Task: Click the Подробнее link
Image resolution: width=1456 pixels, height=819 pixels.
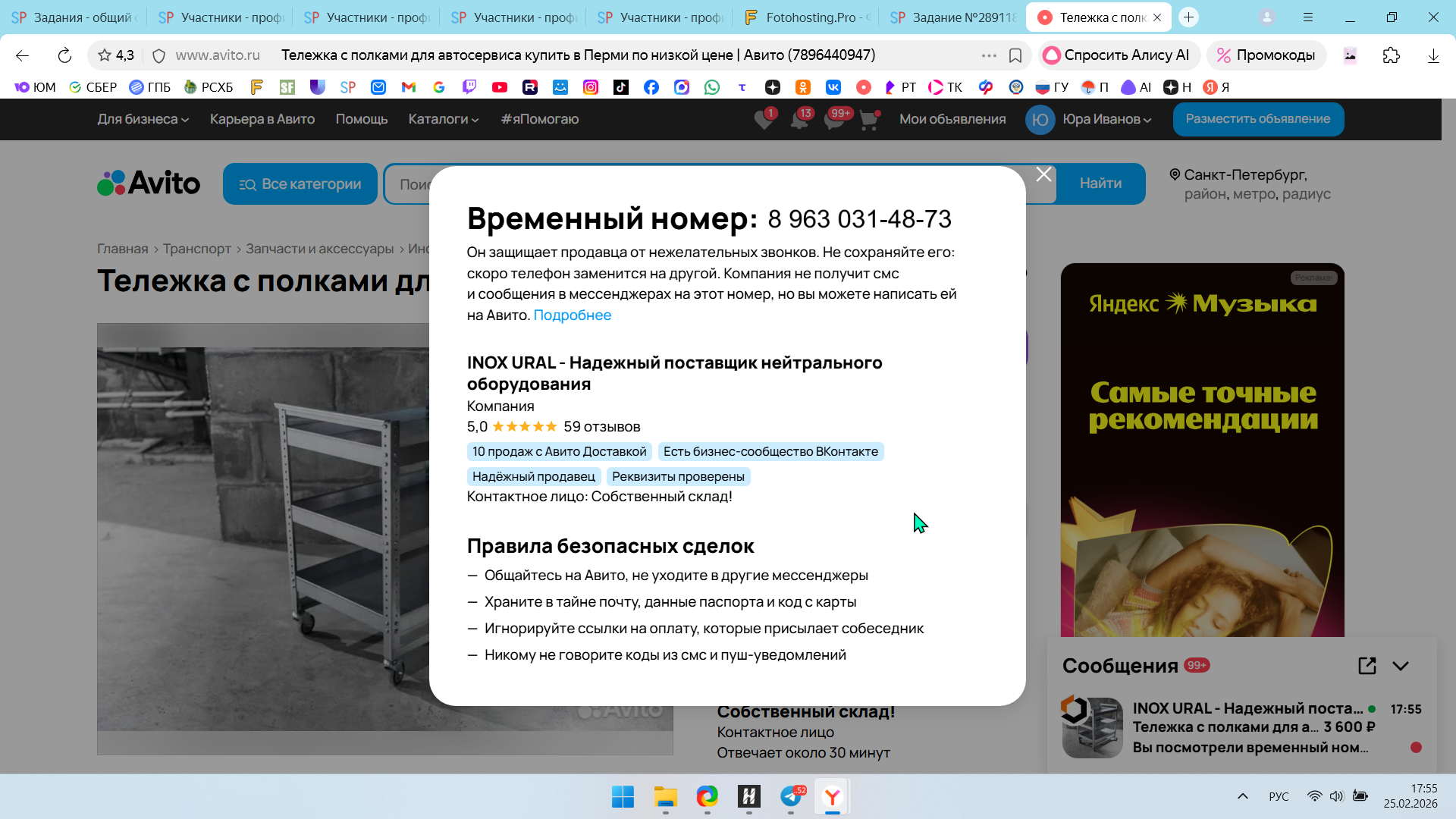Action: tap(572, 315)
